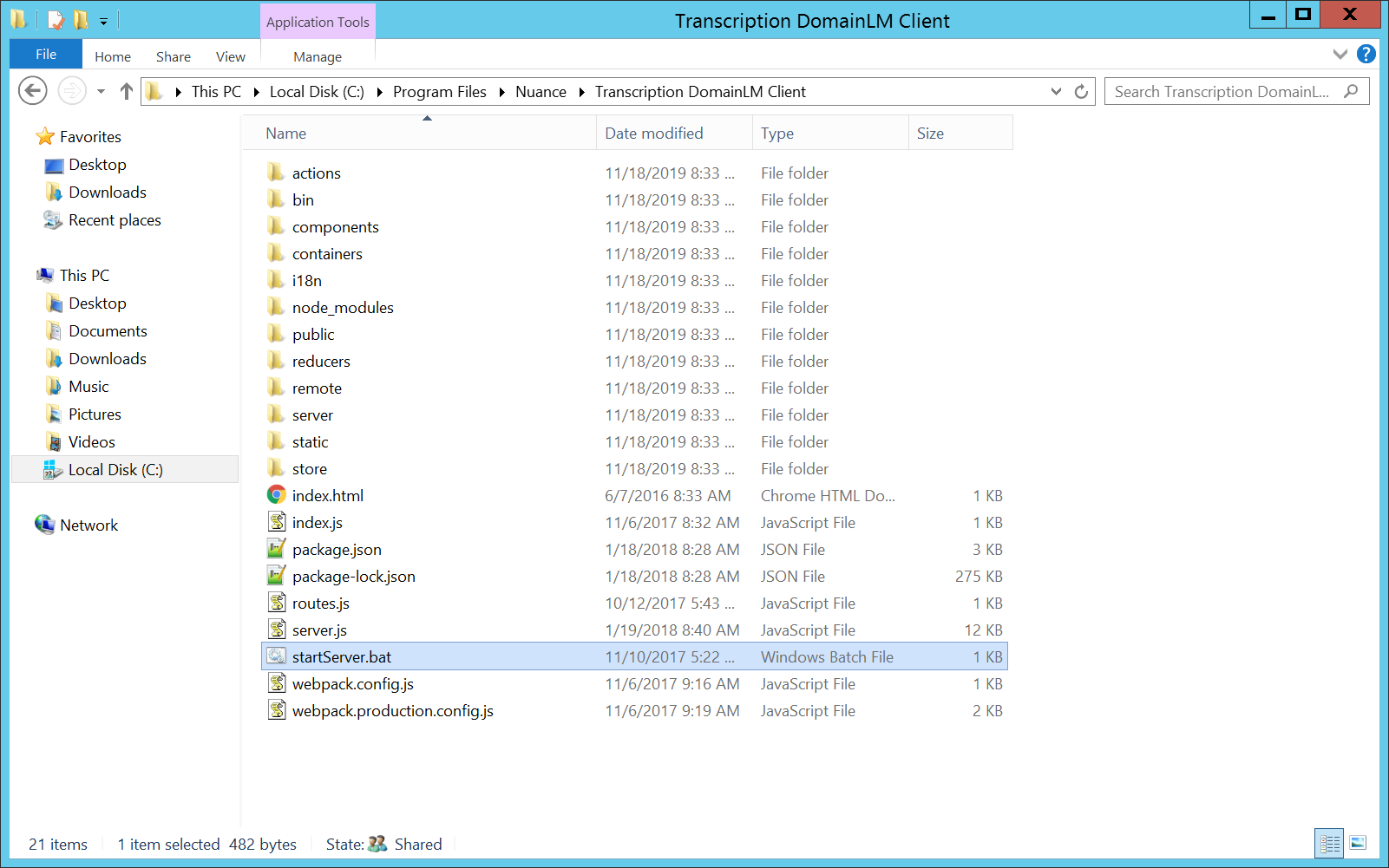Screen dimensions: 1389x868
Task: Open the Network item in the navigation pane
Action: (89, 525)
